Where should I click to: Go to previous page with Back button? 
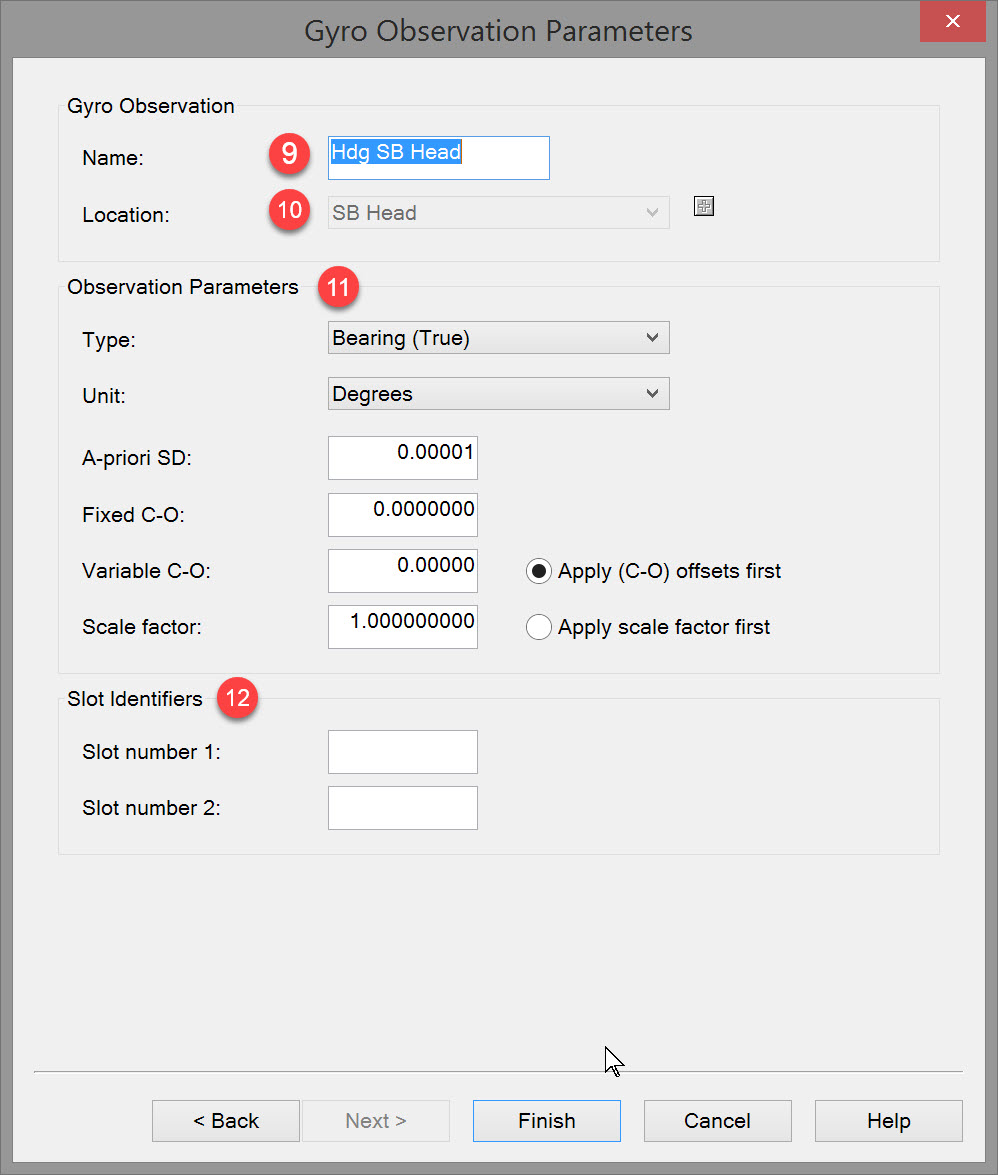226,1121
